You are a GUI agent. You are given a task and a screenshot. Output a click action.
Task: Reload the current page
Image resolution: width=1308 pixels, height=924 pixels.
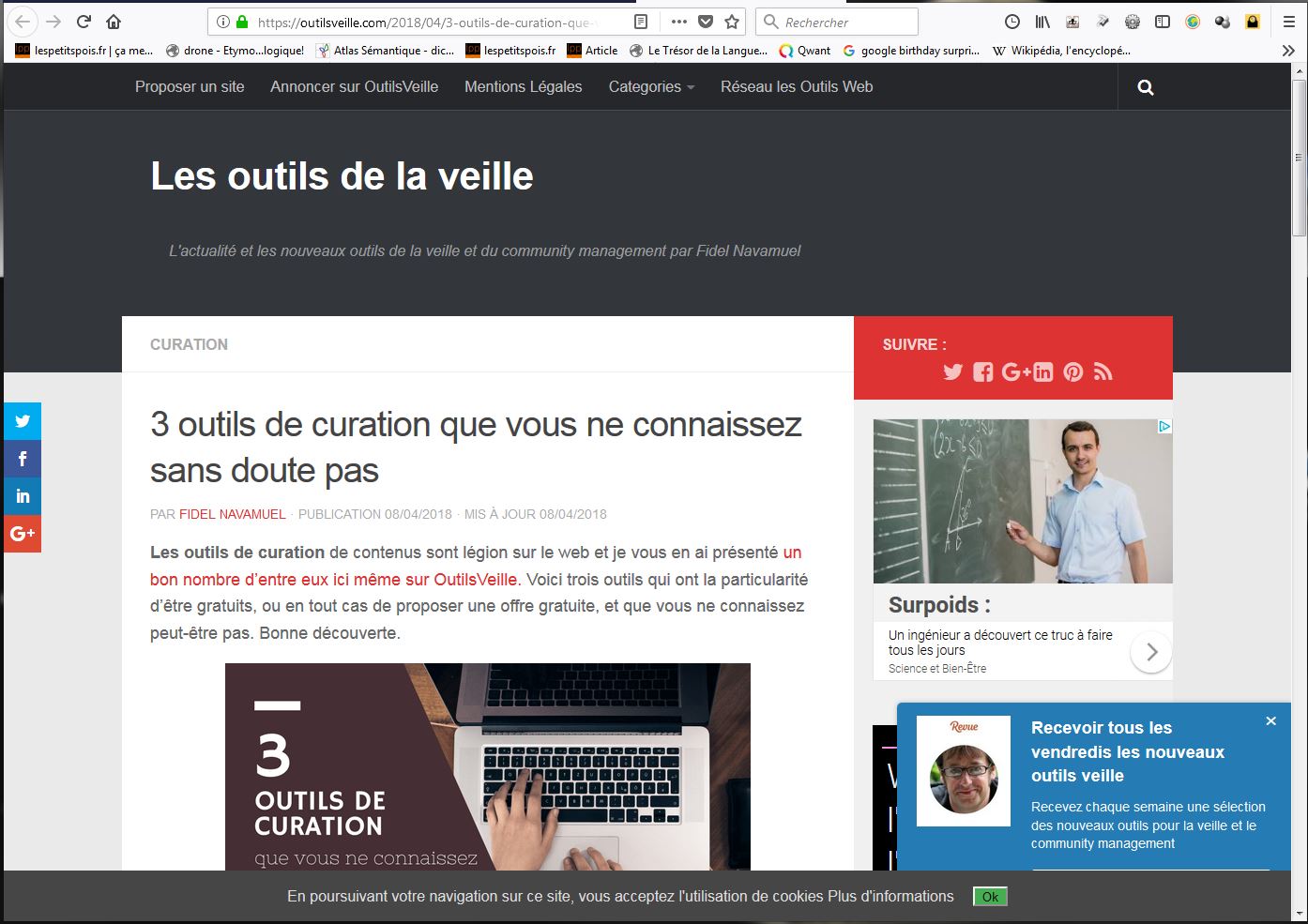[84, 22]
